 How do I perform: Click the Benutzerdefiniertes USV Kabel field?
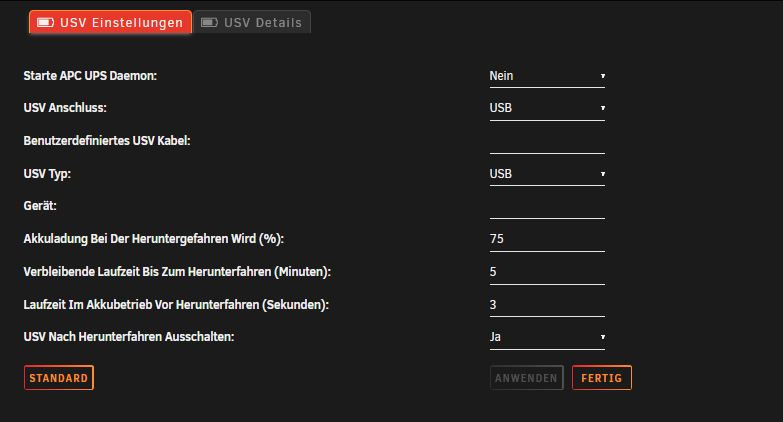click(x=547, y=142)
